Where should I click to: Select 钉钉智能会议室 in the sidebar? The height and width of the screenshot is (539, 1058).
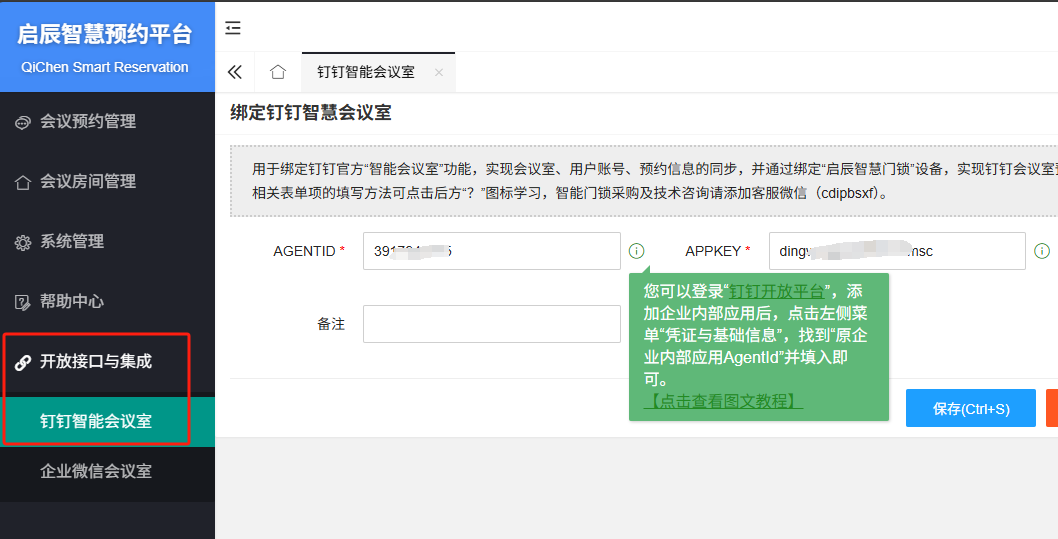click(96, 421)
